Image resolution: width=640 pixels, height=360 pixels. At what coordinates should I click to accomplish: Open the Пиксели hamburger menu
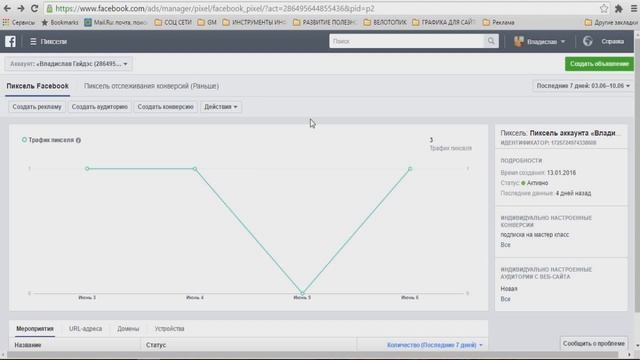(x=33, y=42)
